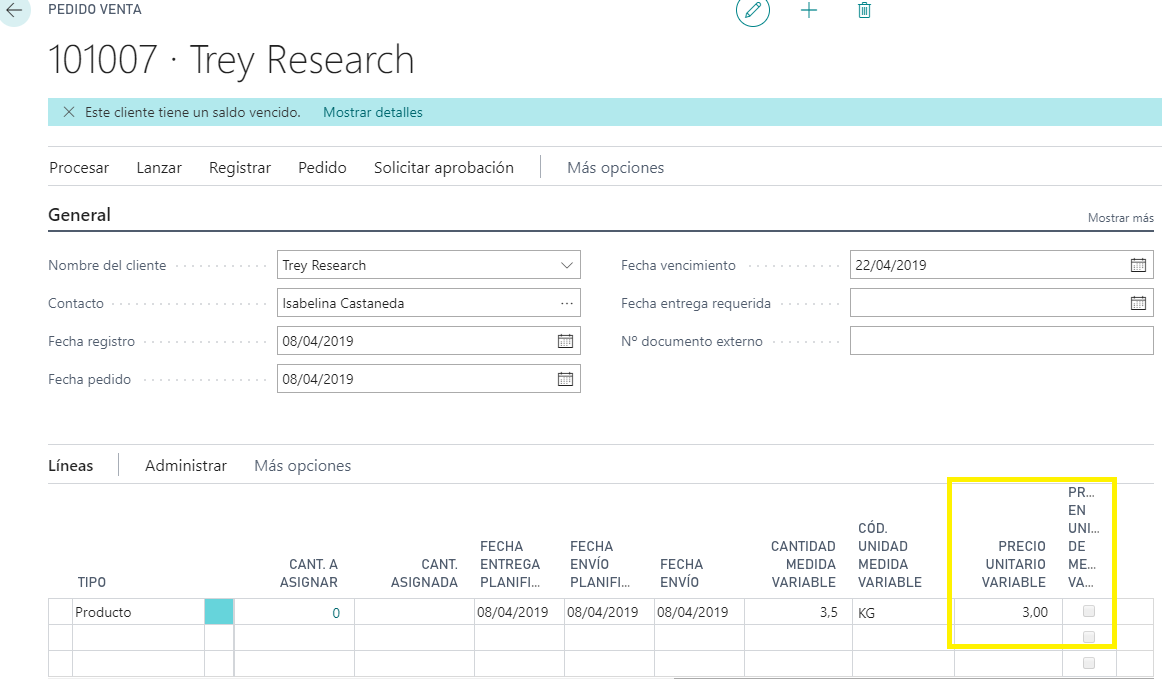This screenshot has width=1162, height=679.
Task: Click Solicitar aprobación menu
Action: pyautogui.click(x=444, y=168)
